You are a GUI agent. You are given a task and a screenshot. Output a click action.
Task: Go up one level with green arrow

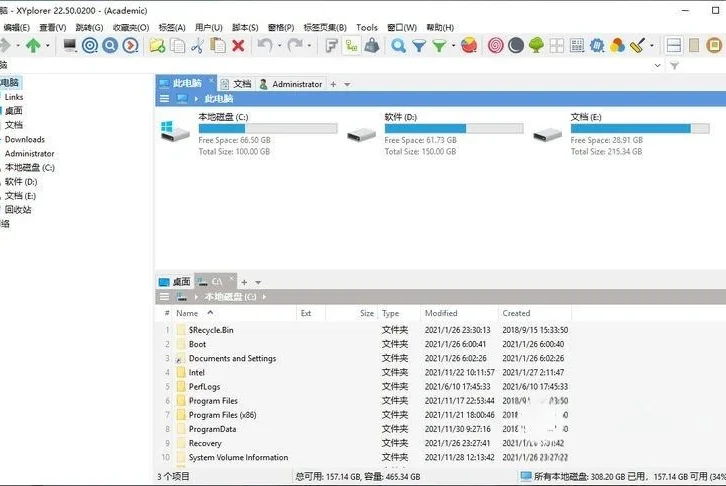pos(33,45)
